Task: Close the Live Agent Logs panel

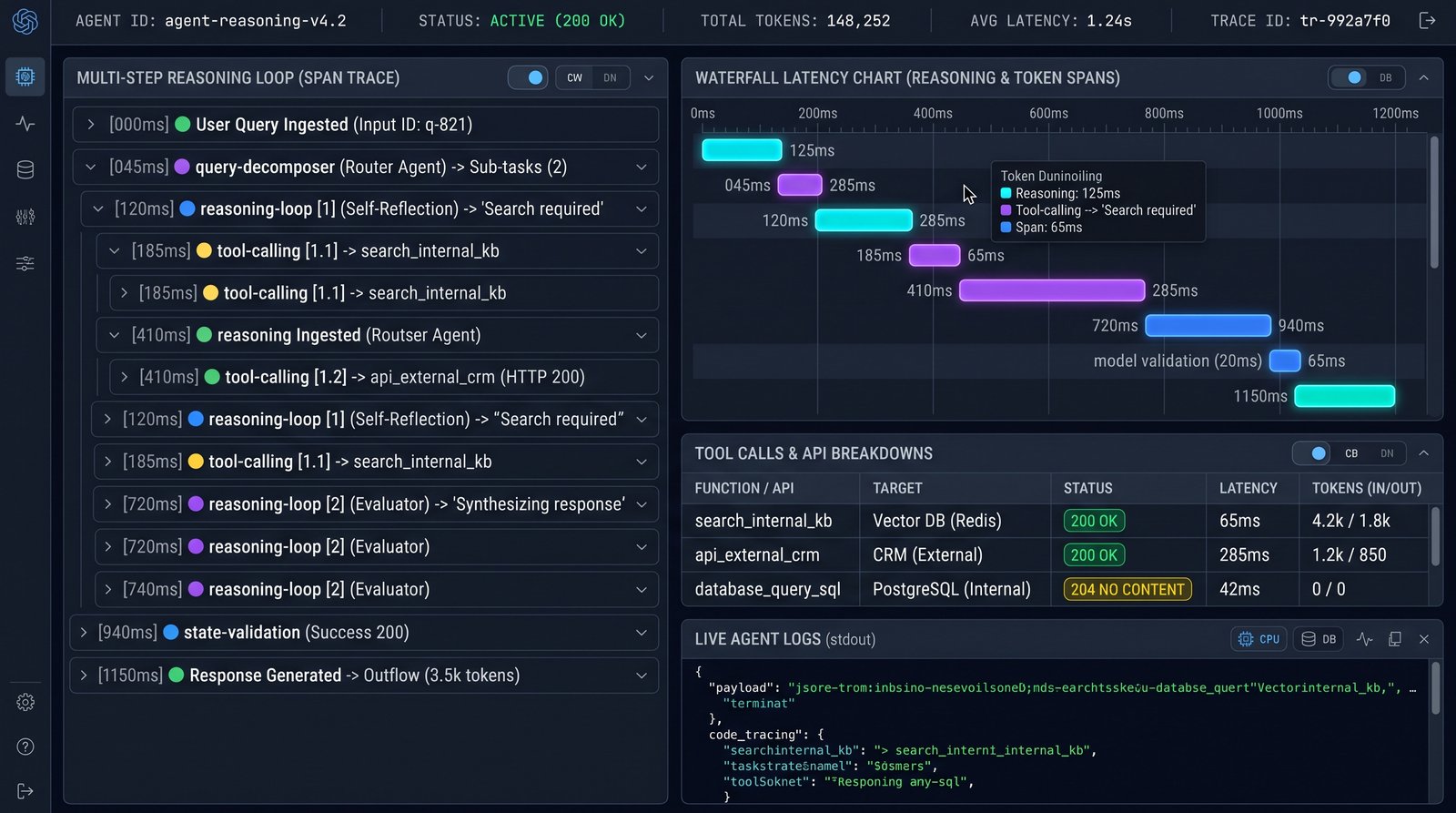Action: (1424, 639)
